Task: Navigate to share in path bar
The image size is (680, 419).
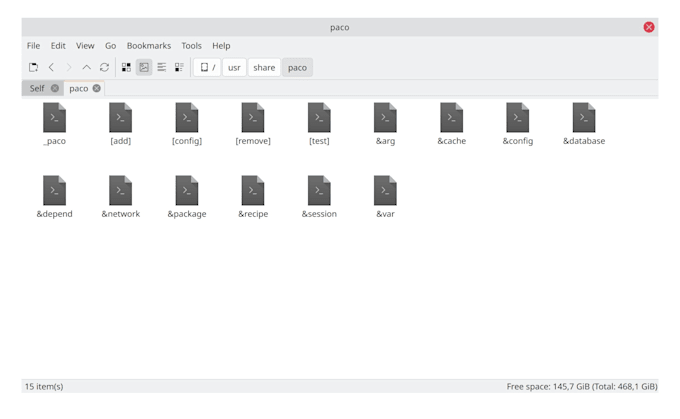Action: click(x=264, y=67)
